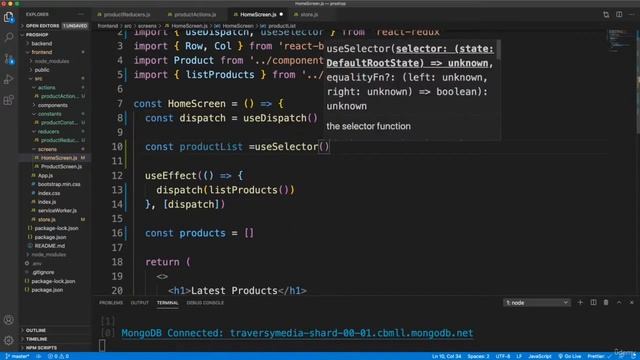Image resolution: width=640 pixels, height=360 pixels.
Task: Collapse the PROSHOP root folder
Action: (37, 35)
